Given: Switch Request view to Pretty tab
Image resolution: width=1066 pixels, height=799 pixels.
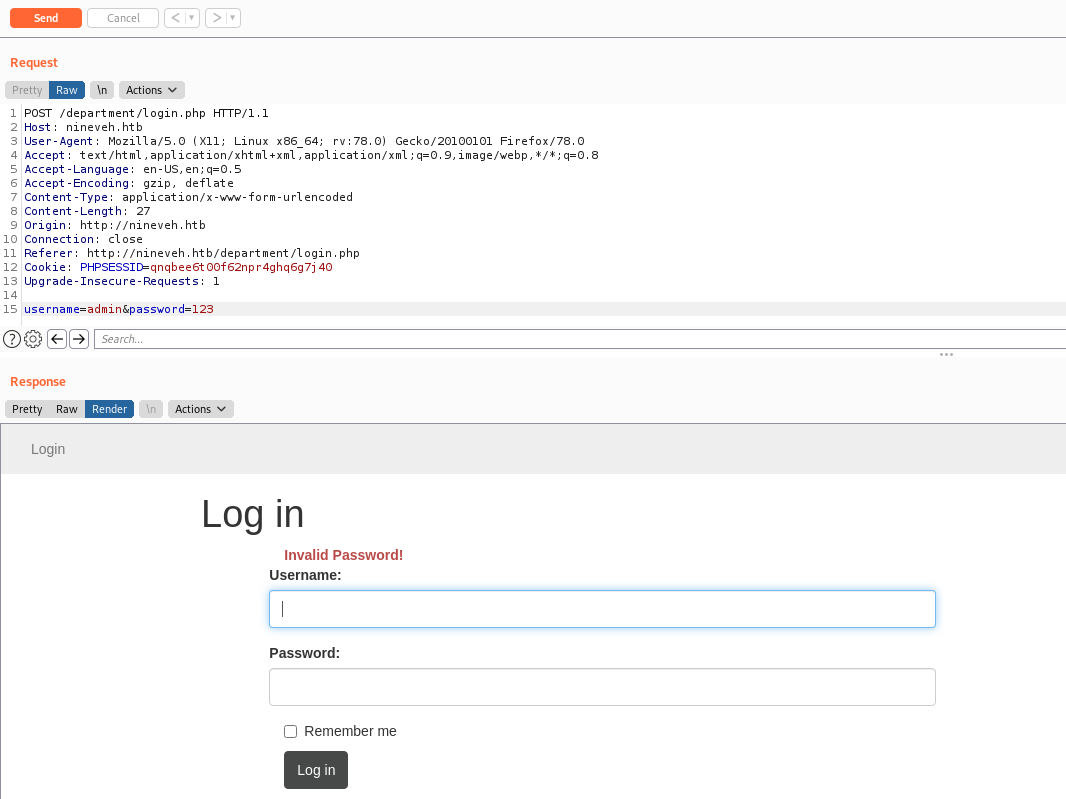Looking at the screenshot, I should [x=27, y=90].
